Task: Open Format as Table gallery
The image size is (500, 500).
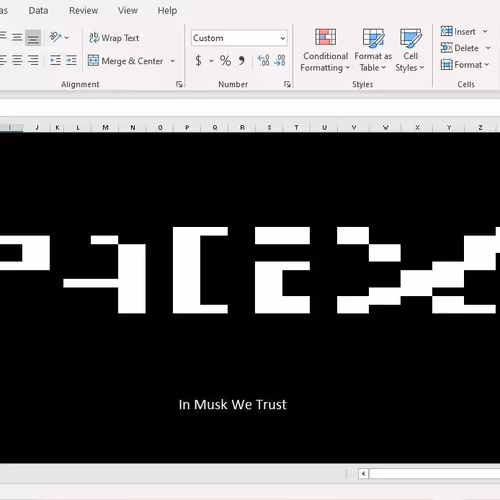Action: pos(373,50)
